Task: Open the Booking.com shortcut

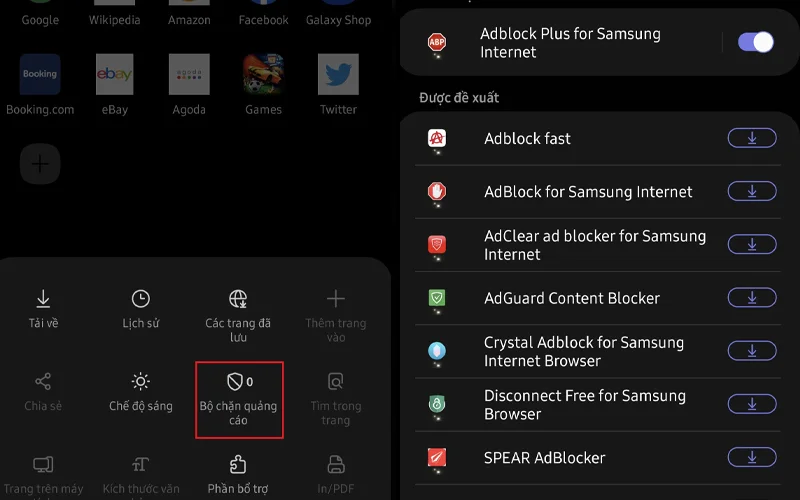Action: click(40, 84)
